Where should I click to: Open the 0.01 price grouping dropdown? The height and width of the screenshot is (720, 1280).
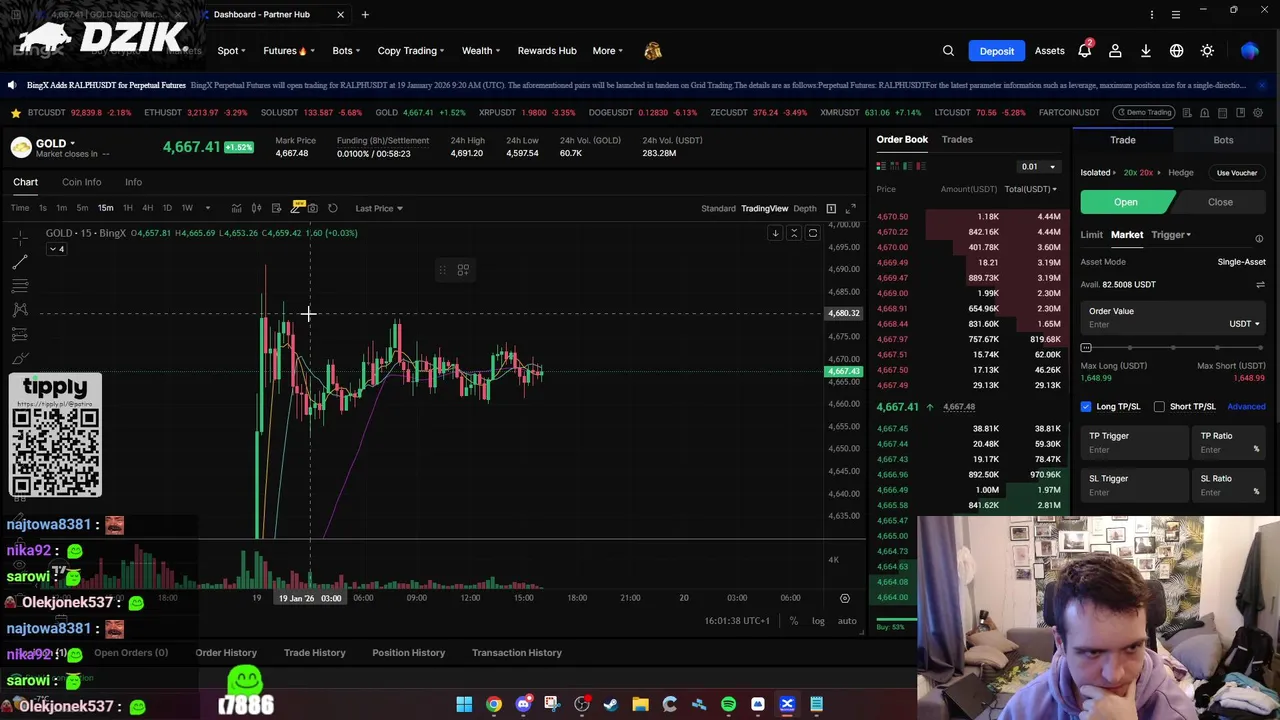(x=1038, y=167)
